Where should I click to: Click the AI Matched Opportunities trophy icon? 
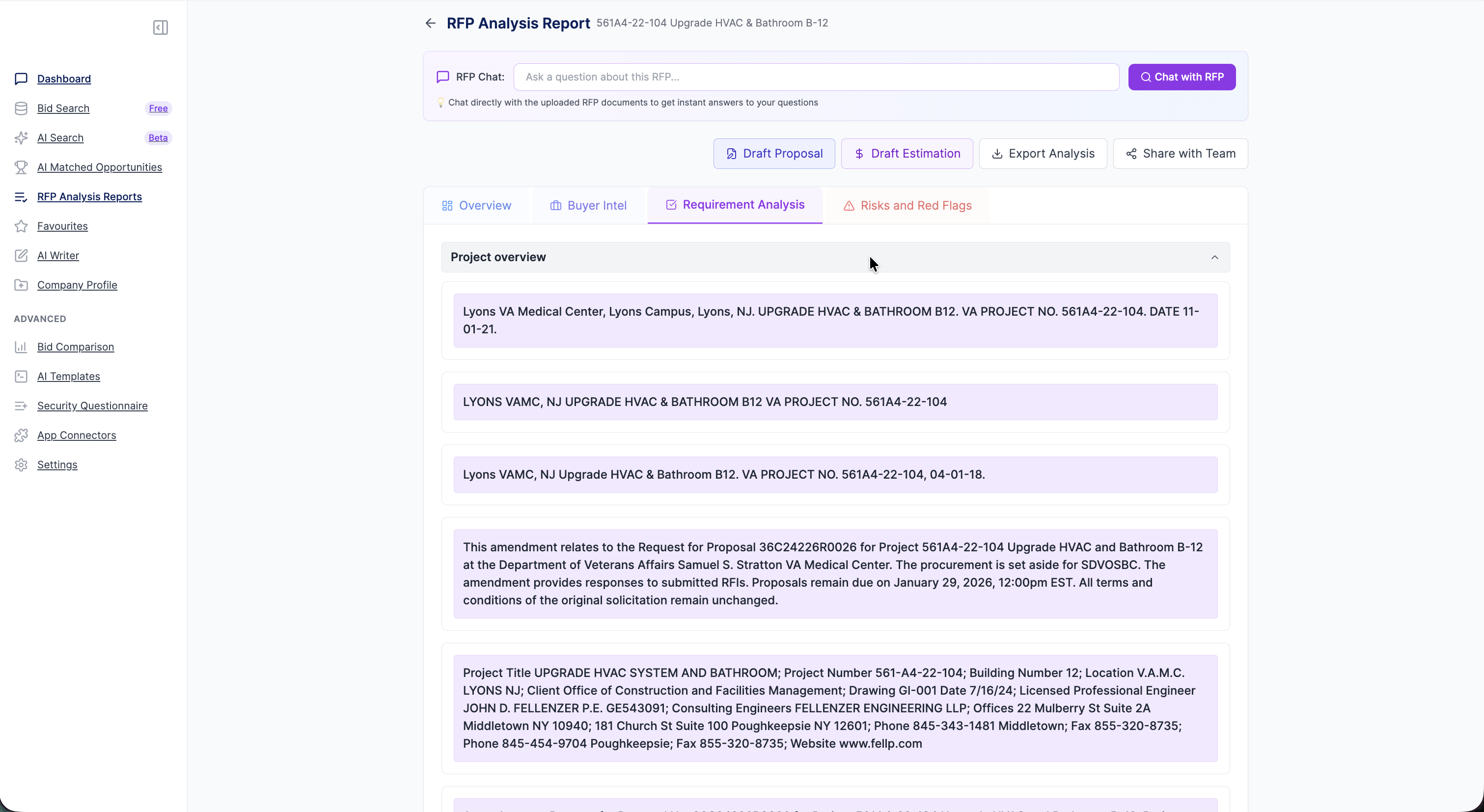[x=21, y=167]
